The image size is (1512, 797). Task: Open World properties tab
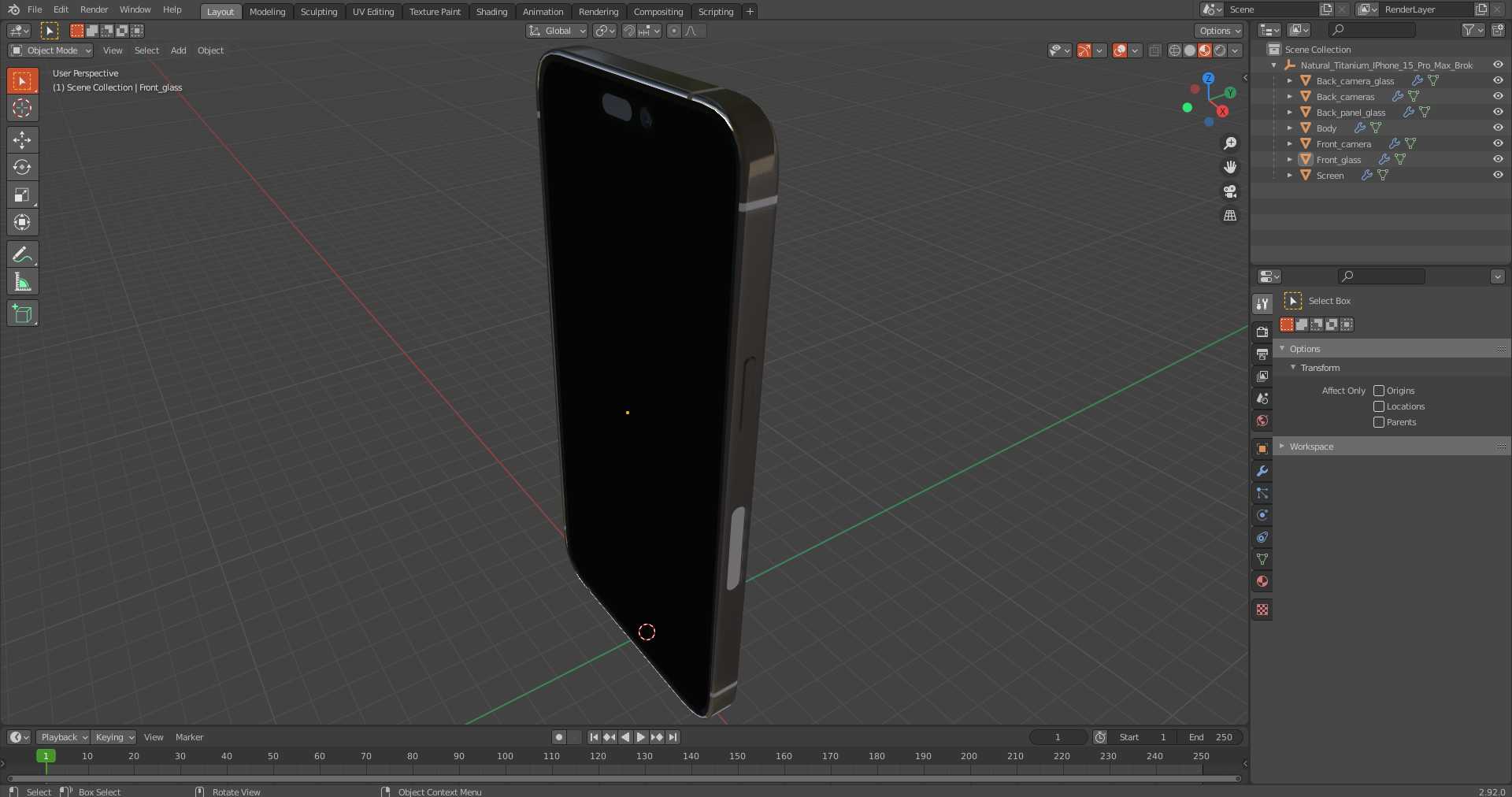pyautogui.click(x=1262, y=421)
